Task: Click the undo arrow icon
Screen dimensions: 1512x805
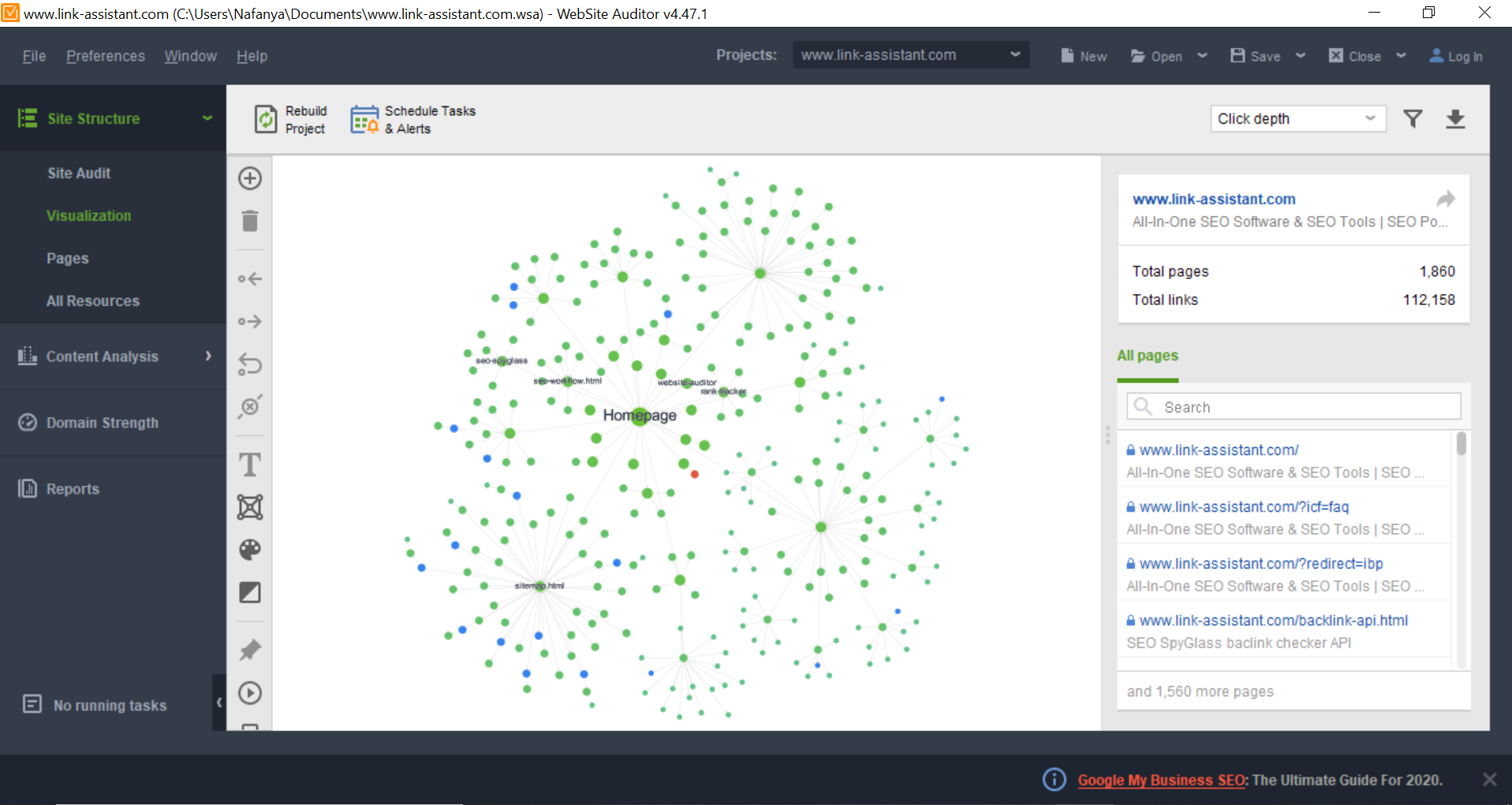Action: click(x=250, y=363)
